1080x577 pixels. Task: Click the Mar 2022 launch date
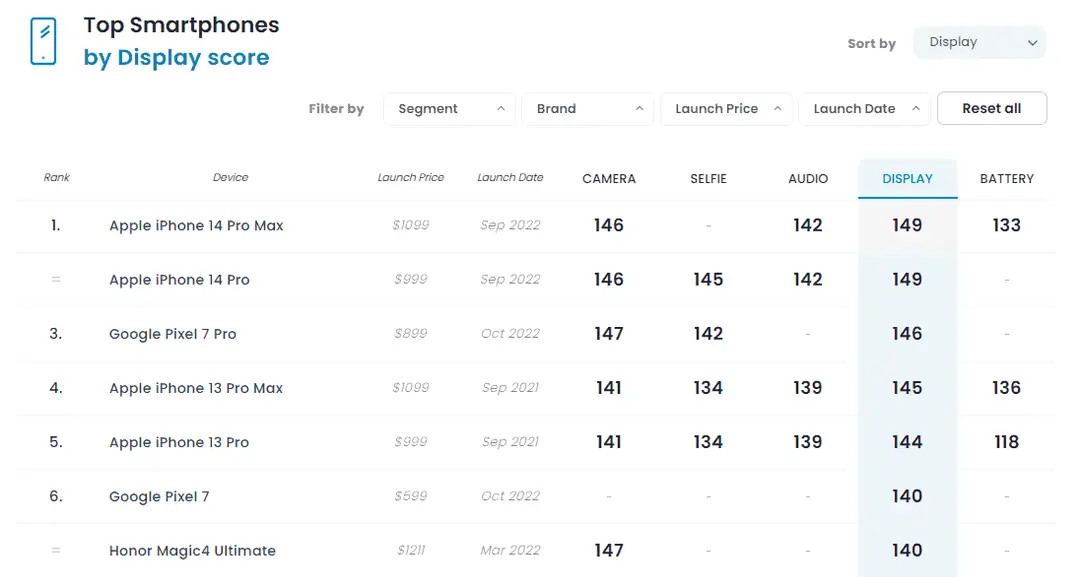(510, 550)
